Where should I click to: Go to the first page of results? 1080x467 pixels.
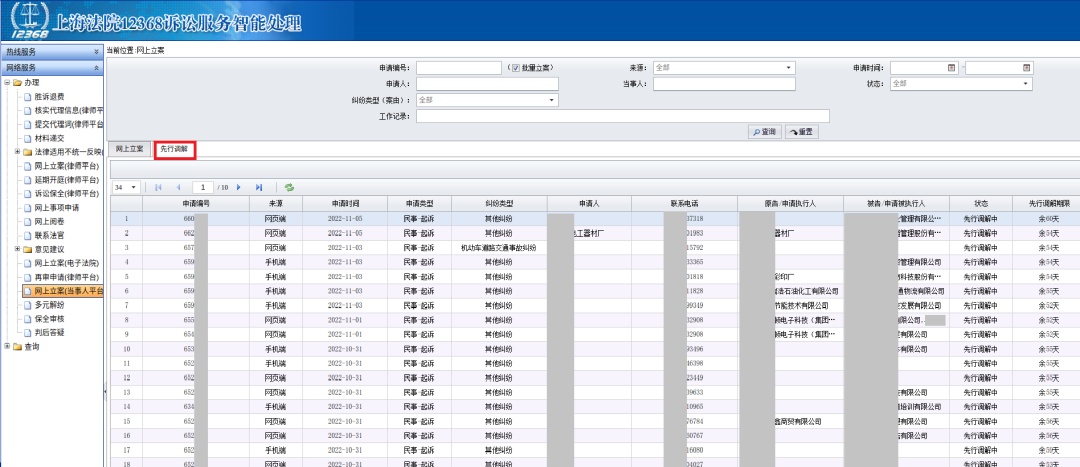pos(158,187)
